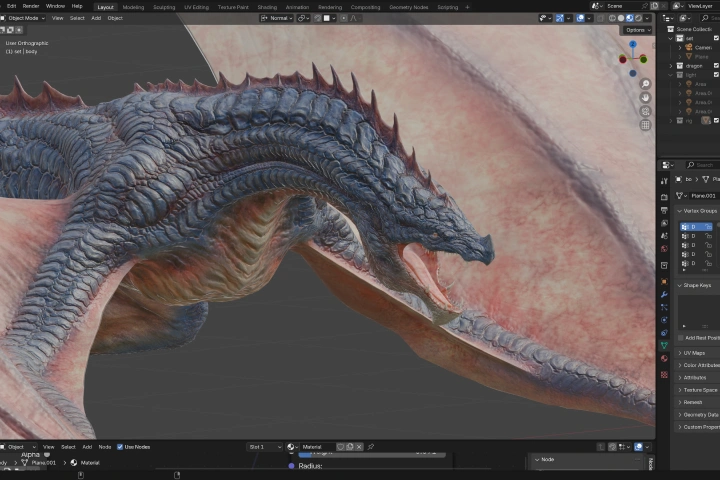Open the Normal transform orientation dropdown

(277, 18)
